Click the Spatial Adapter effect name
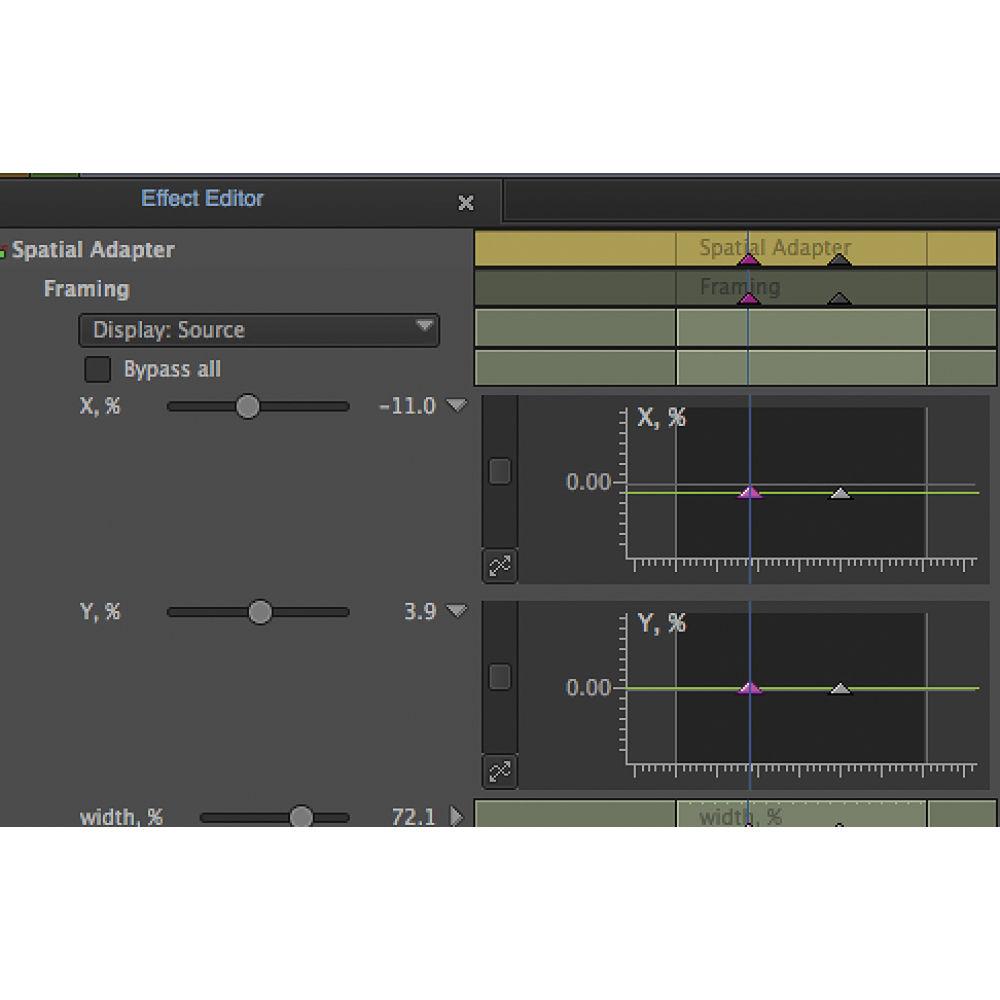The image size is (1000, 1000). point(95,250)
